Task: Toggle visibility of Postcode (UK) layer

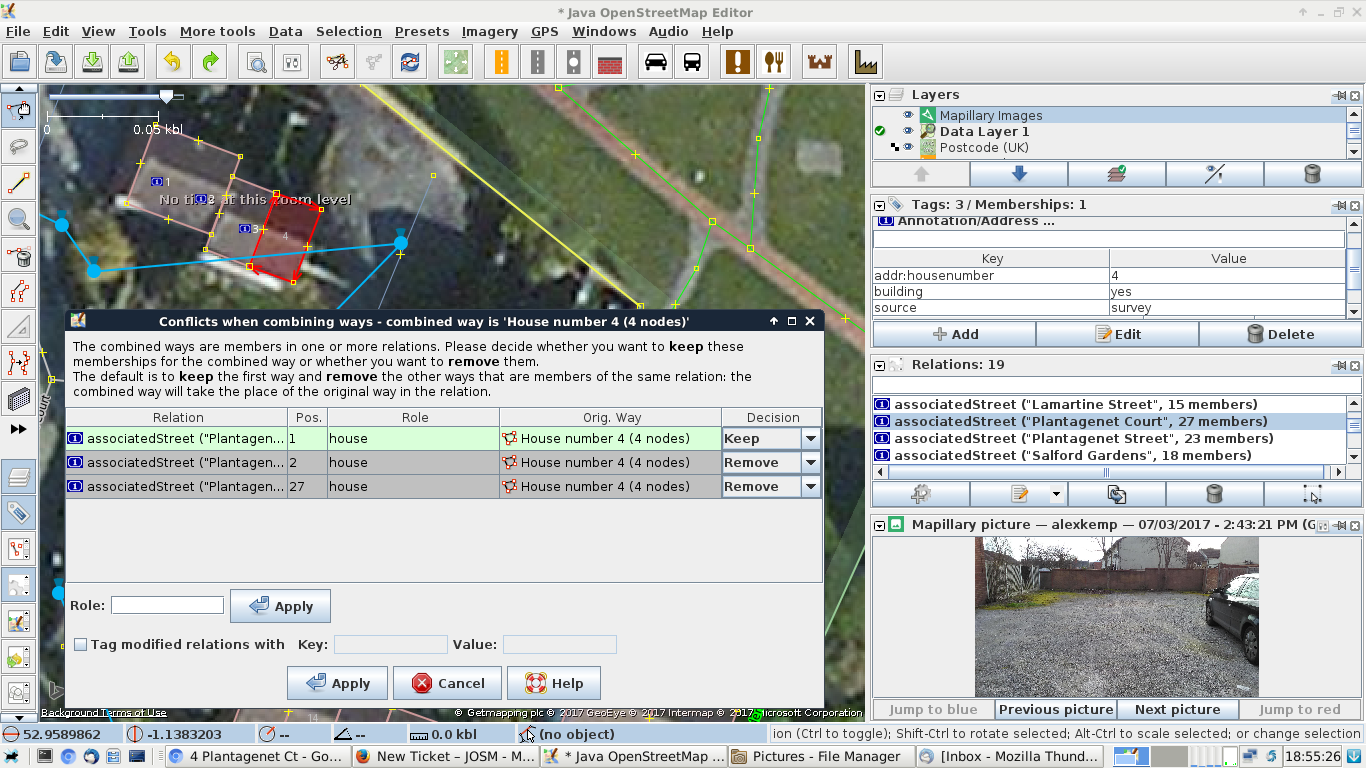Action: pyautogui.click(x=908, y=148)
